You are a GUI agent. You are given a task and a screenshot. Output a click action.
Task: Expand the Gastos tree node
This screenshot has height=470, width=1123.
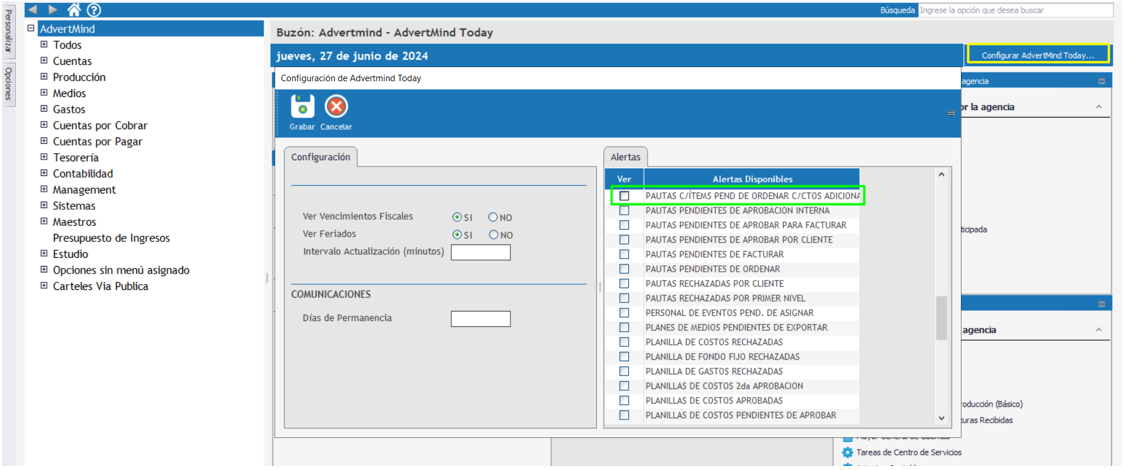pos(44,109)
